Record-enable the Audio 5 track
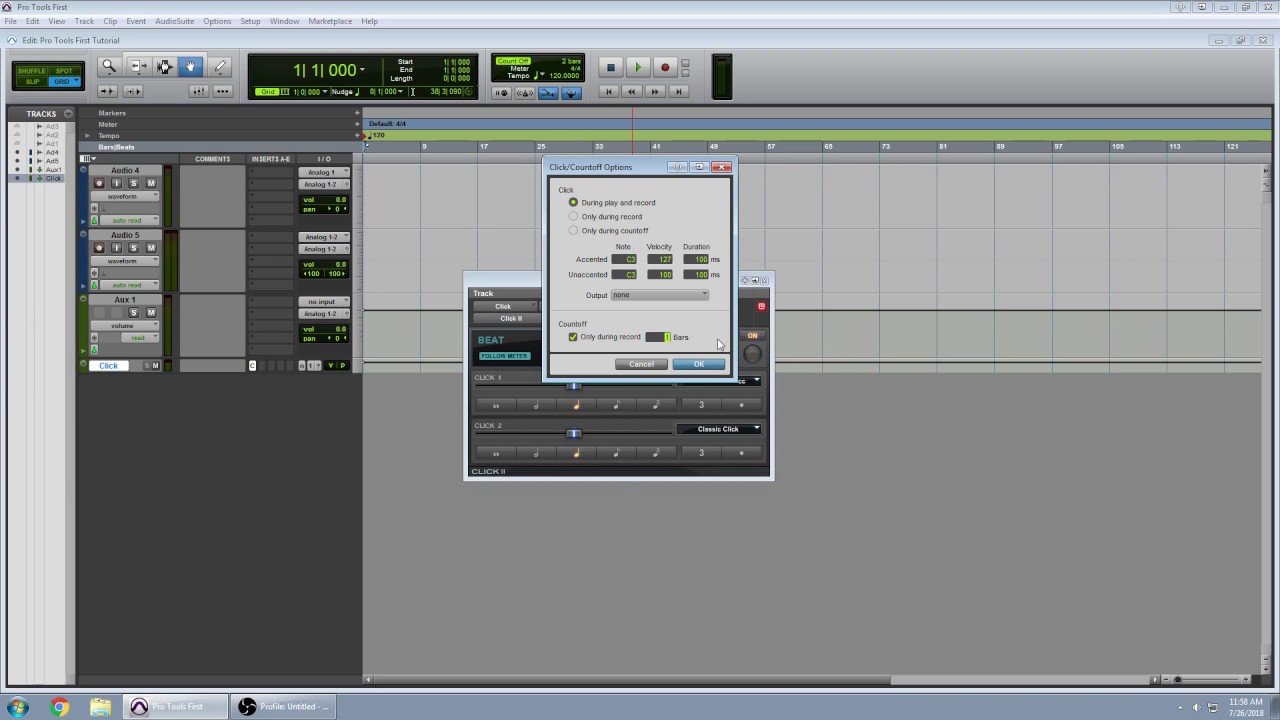This screenshot has height=720, width=1280. [99, 248]
